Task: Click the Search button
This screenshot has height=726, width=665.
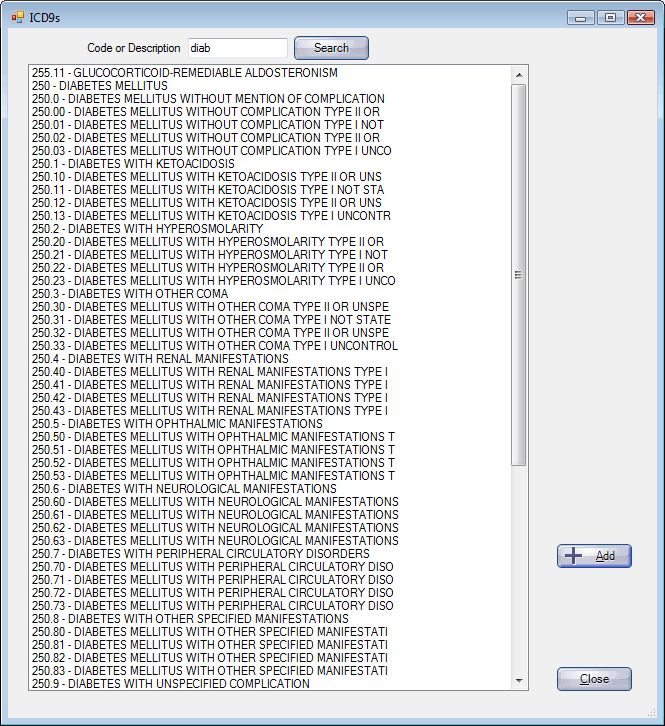Action: click(x=332, y=48)
